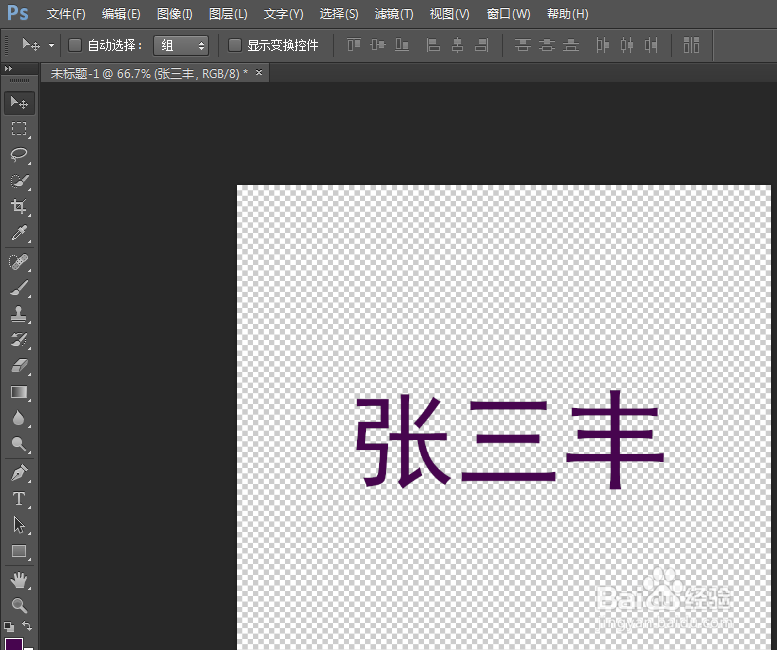This screenshot has width=777, height=650.
Task: Swap foreground and background colors
Action: (x=28, y=626)
